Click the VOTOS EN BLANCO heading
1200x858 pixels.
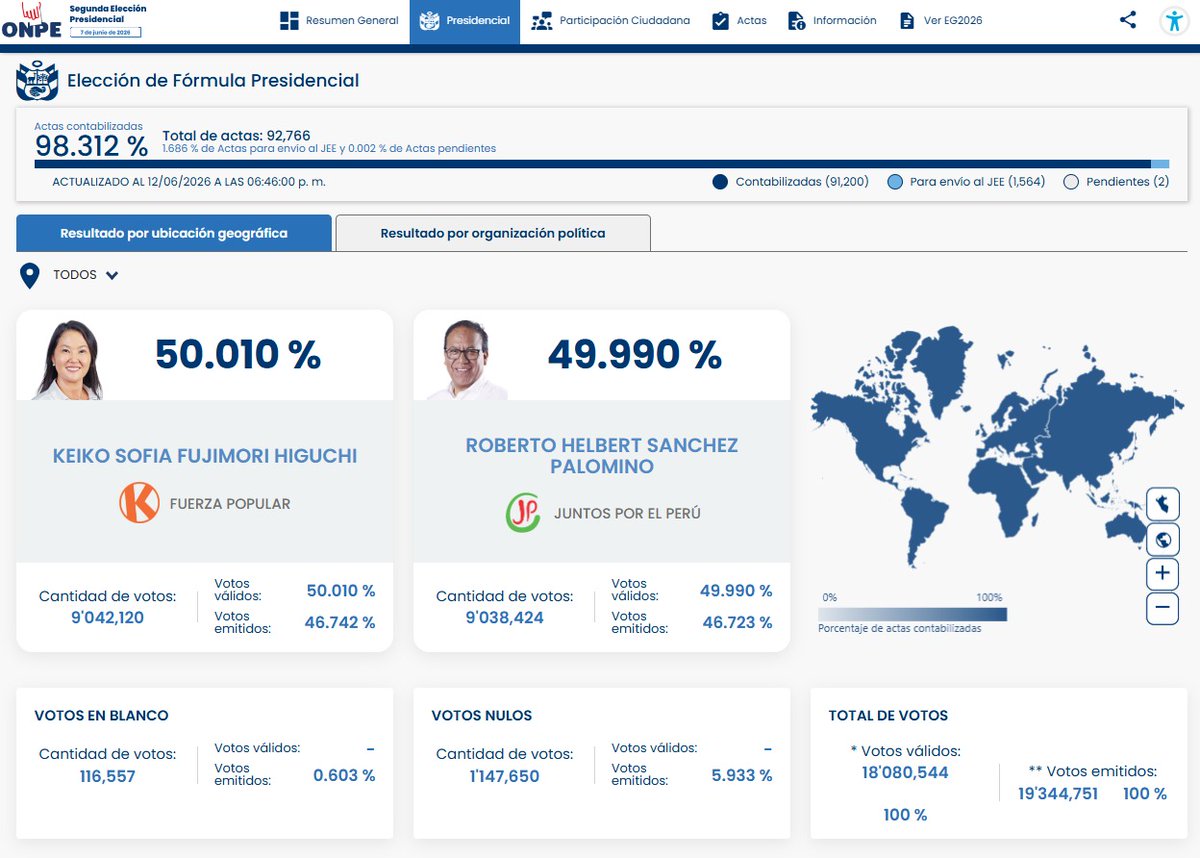[102, 715]
